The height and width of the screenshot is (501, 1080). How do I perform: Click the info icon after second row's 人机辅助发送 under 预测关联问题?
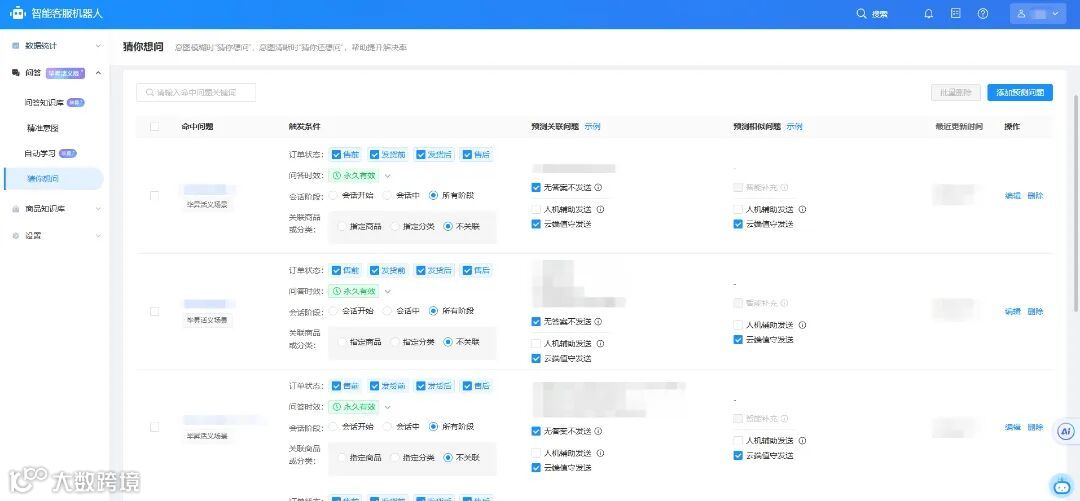tap(601, 344)
